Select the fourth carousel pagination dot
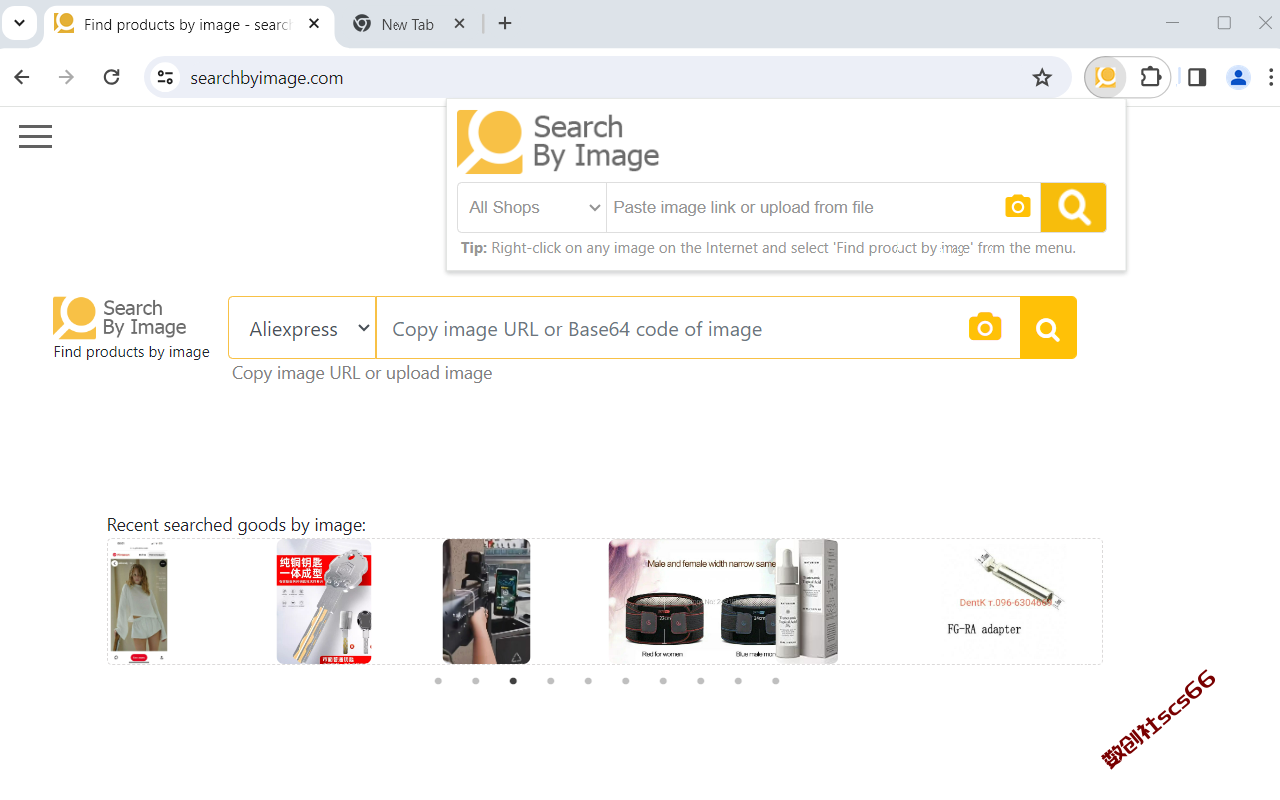Viewport: 1280px width, 800px height. point(551,681)
